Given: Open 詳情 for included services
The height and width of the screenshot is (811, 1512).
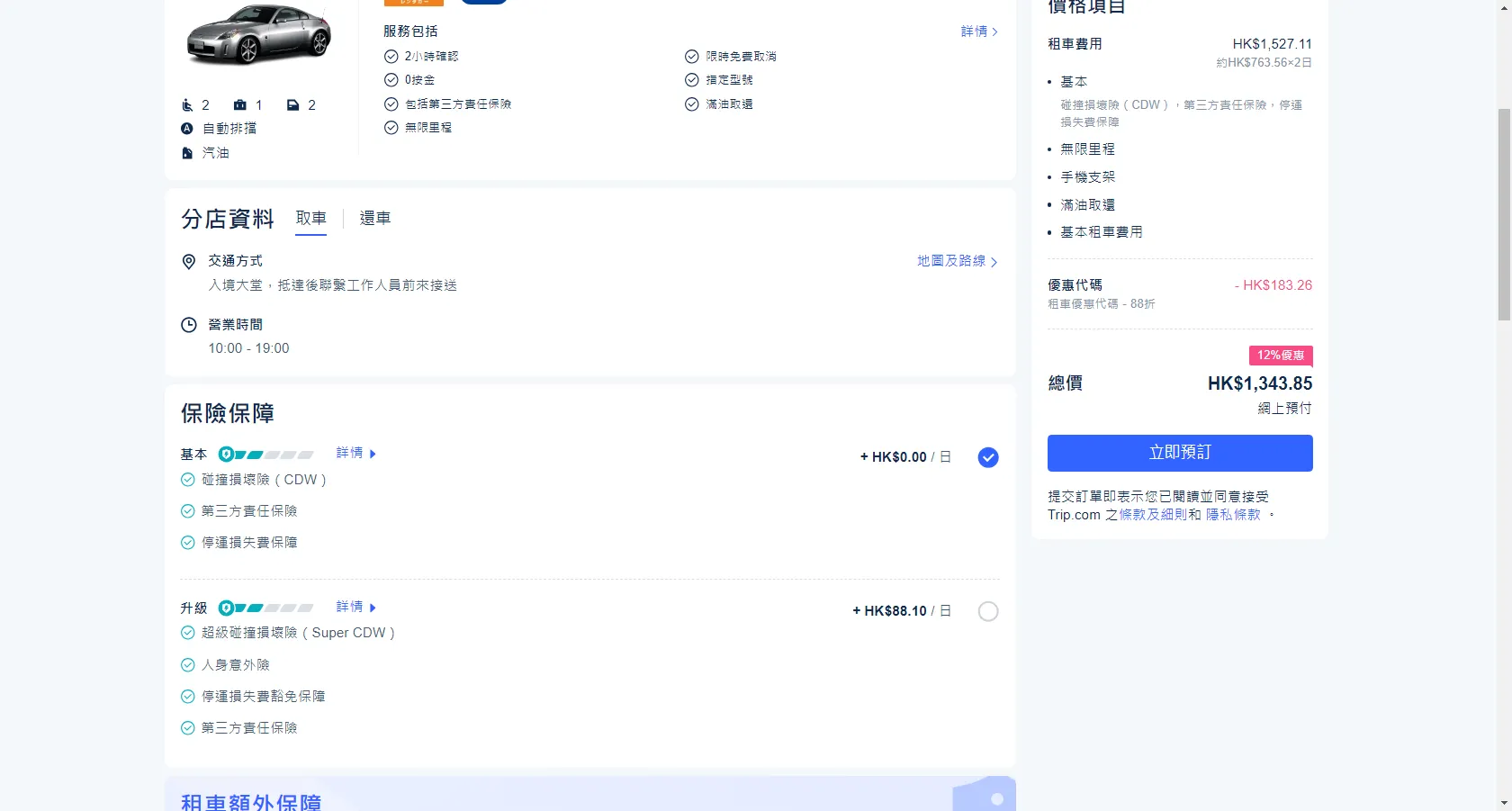Looking at the screenshot, I should 978,32.
